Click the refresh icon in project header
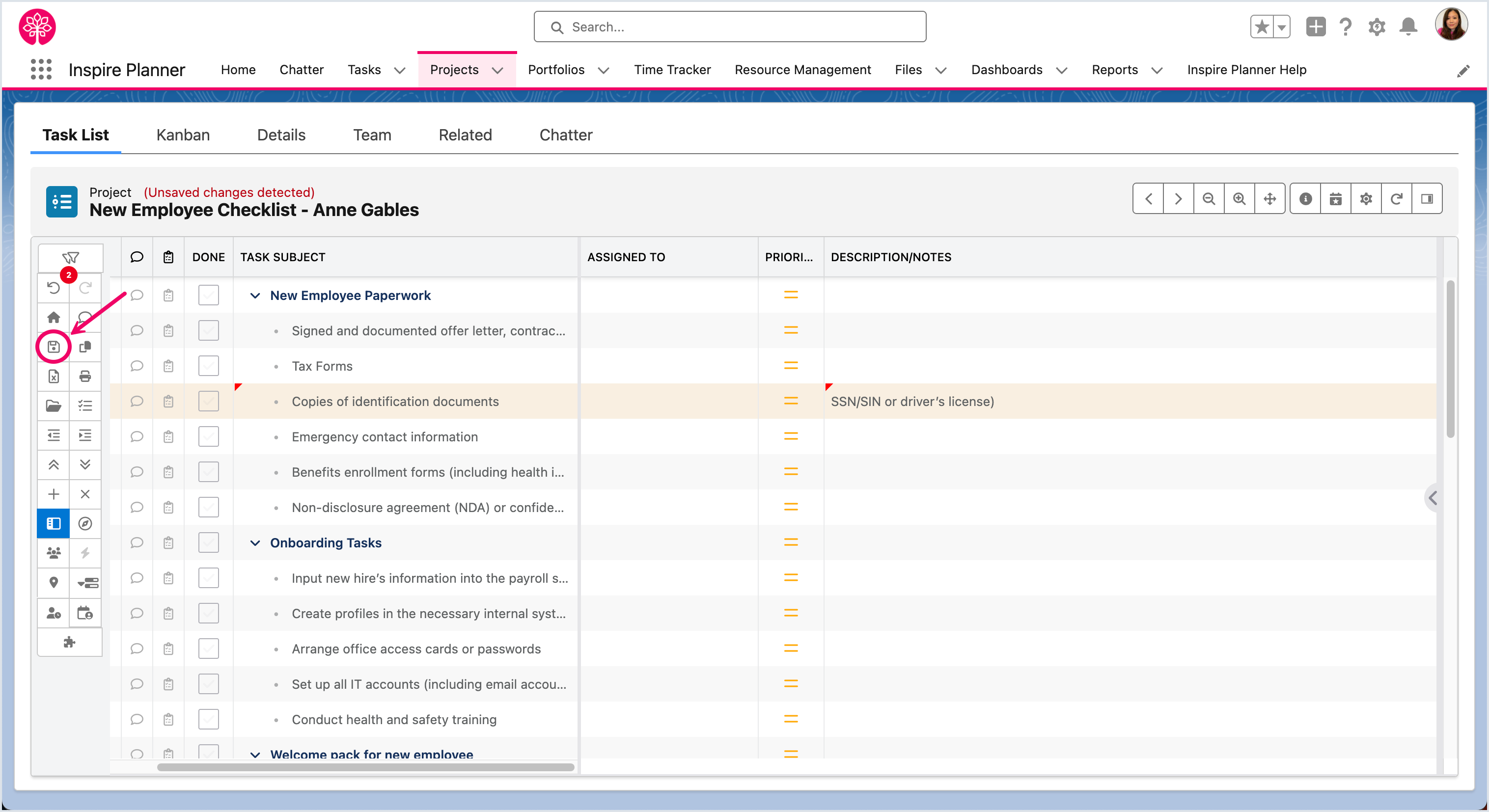Viewport: 1489px width, 812px height. tap(1396, 199)
